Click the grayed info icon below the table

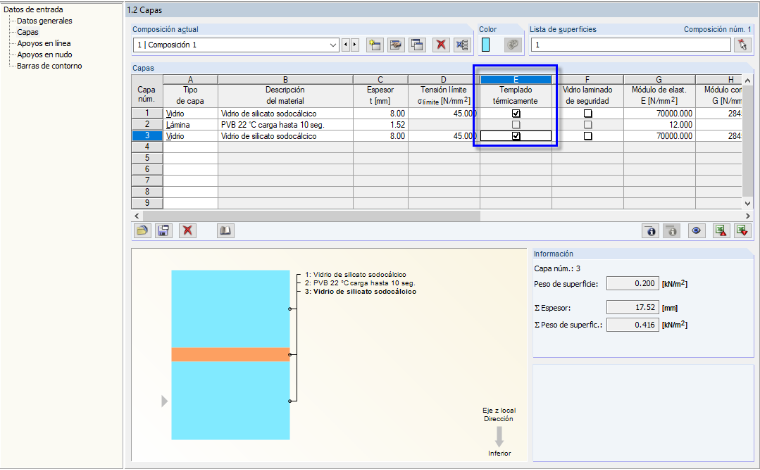(672, 231)
